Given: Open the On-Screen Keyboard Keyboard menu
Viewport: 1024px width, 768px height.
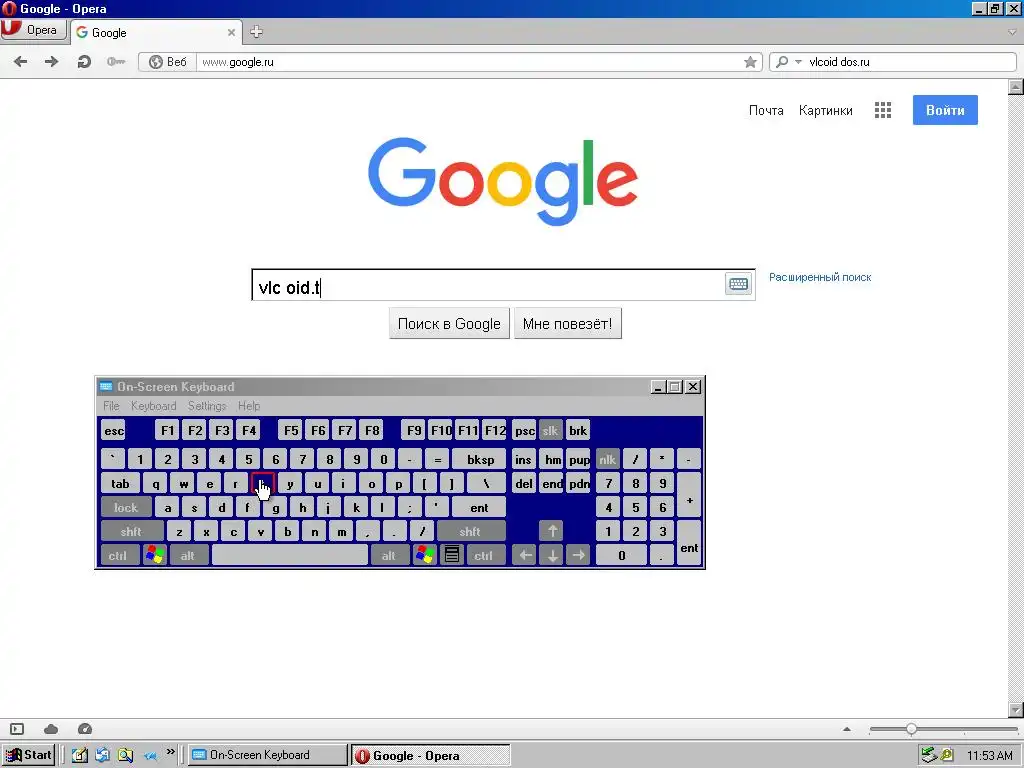Looking at the screenshot, I should pos(153,406).
